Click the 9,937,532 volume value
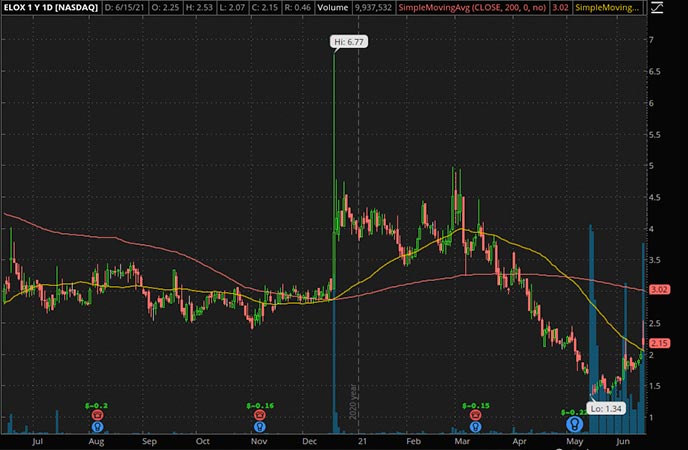 (x=373, y=7)
